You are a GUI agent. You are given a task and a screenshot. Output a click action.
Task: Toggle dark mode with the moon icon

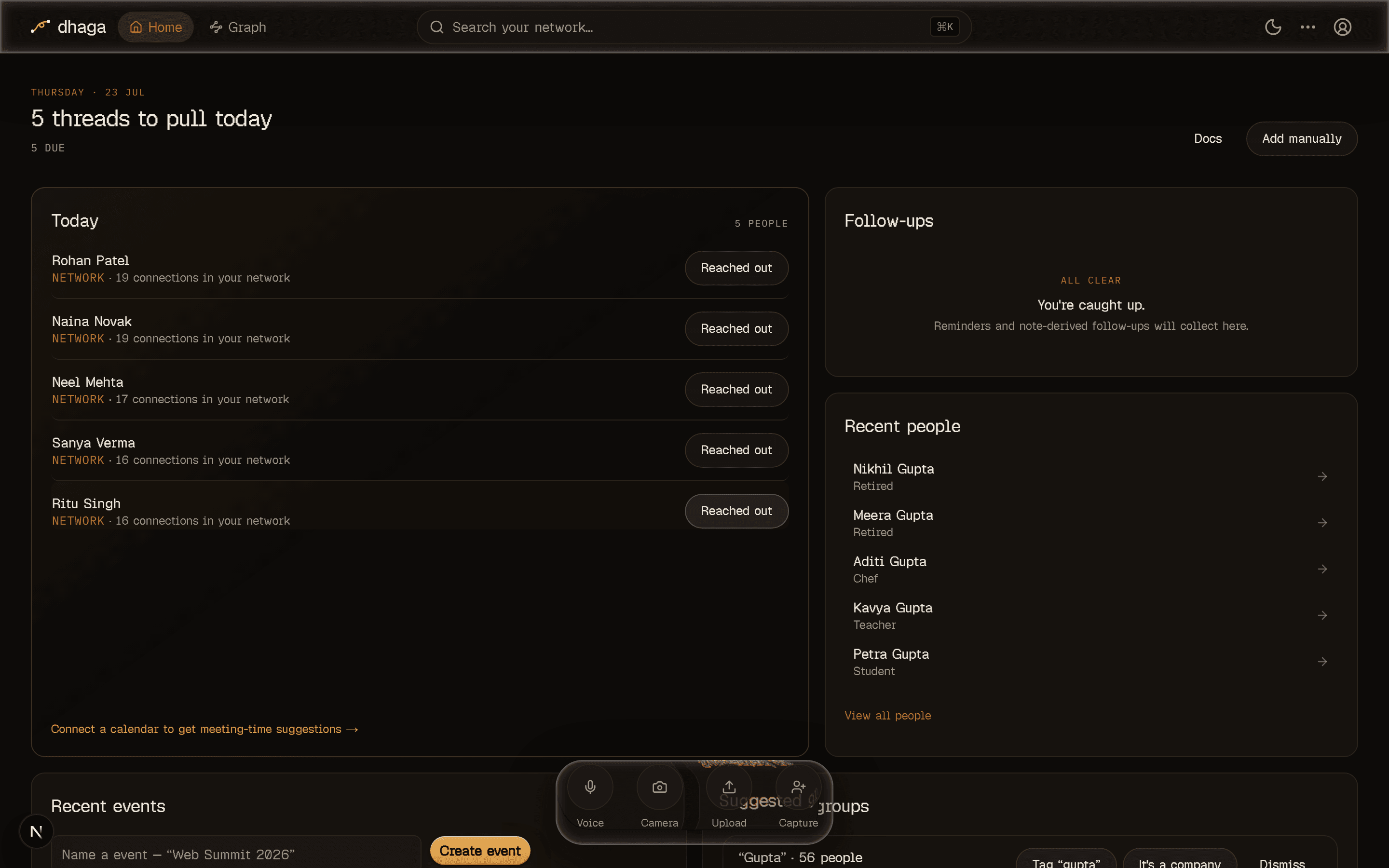[1273, 27]
